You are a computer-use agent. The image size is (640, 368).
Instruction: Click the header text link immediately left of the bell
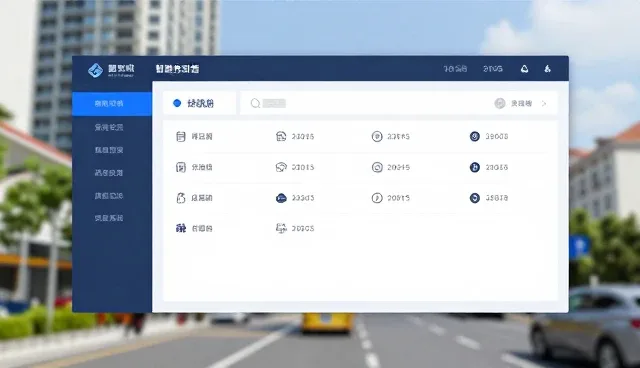pos(493,69)
